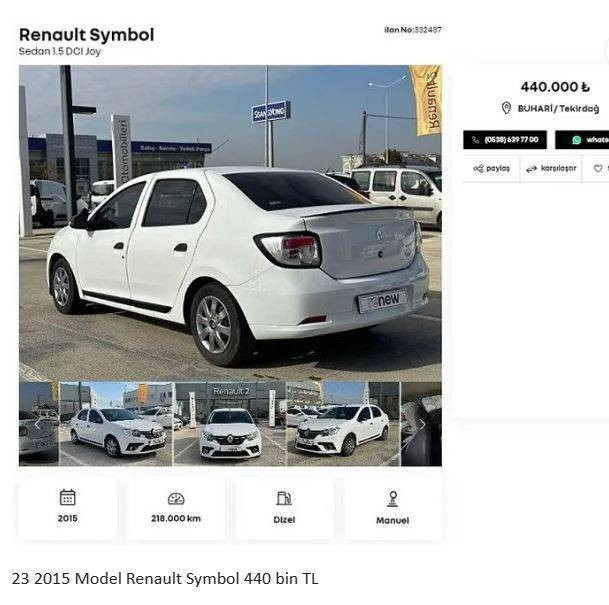Open the WhatsApp contact button
The width and height of the screenshot is (609, 605).
click(x=582, y=140)
